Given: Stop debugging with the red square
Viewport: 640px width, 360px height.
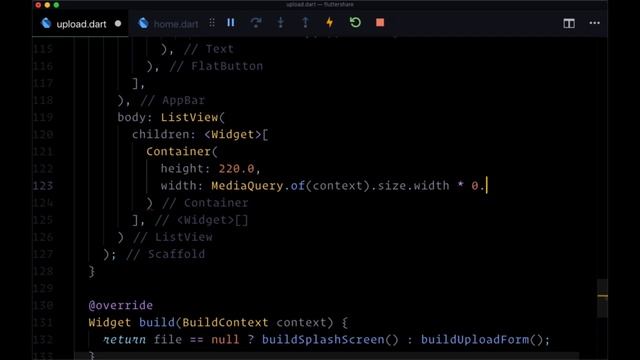Looking at the screenshot, I should pyautogui.click(x=380, y=23).
